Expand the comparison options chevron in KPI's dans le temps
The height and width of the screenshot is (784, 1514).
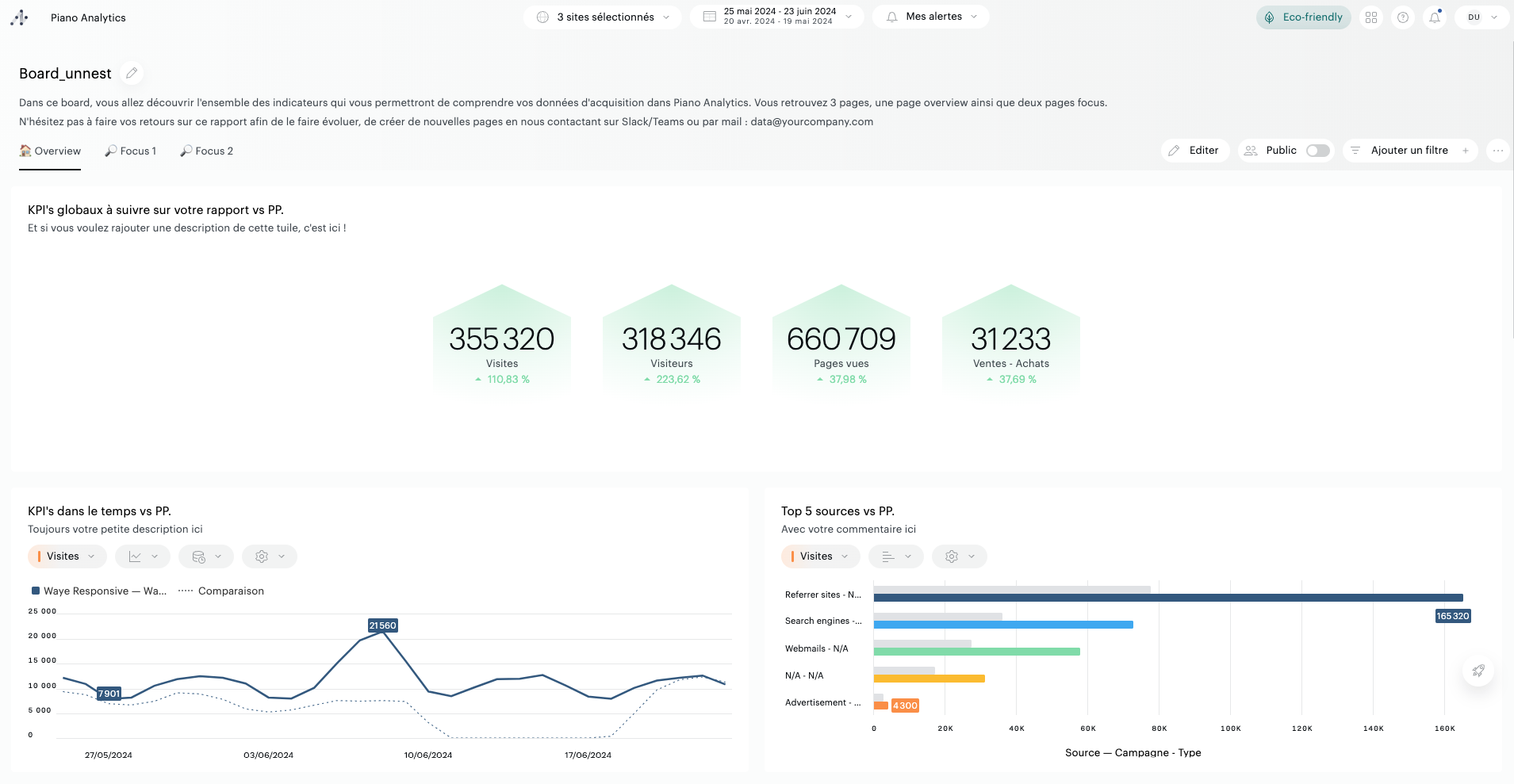click(218, 556)
